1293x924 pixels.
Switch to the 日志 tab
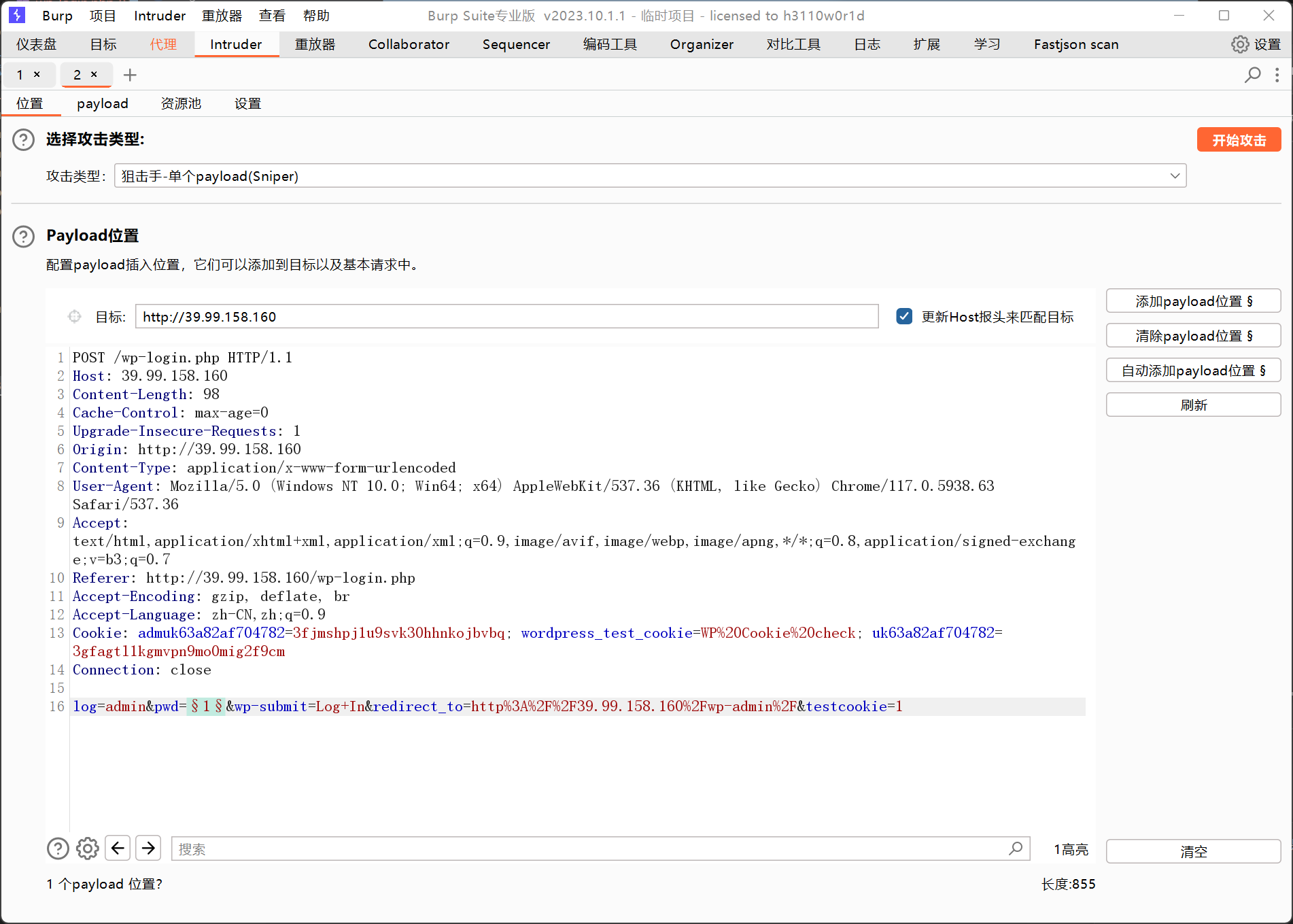coord(867,44)
